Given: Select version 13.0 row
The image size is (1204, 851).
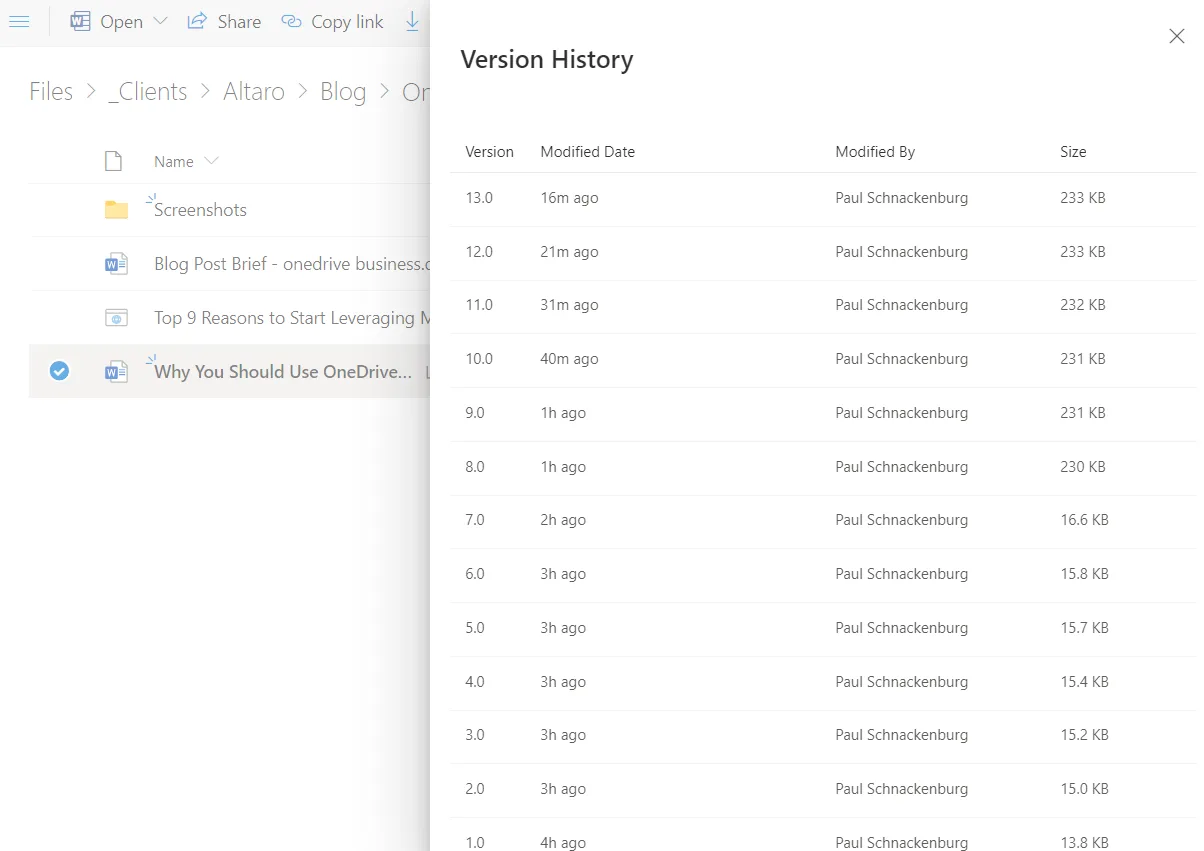Looking at the screenshot, I should (x=823, y=198).
